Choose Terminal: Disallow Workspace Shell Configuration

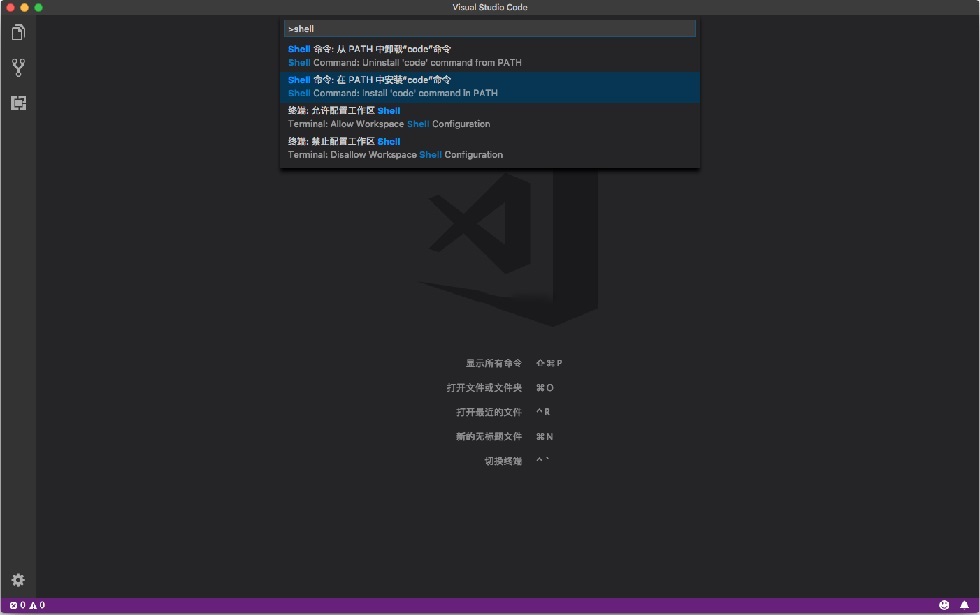coord(490,148)
